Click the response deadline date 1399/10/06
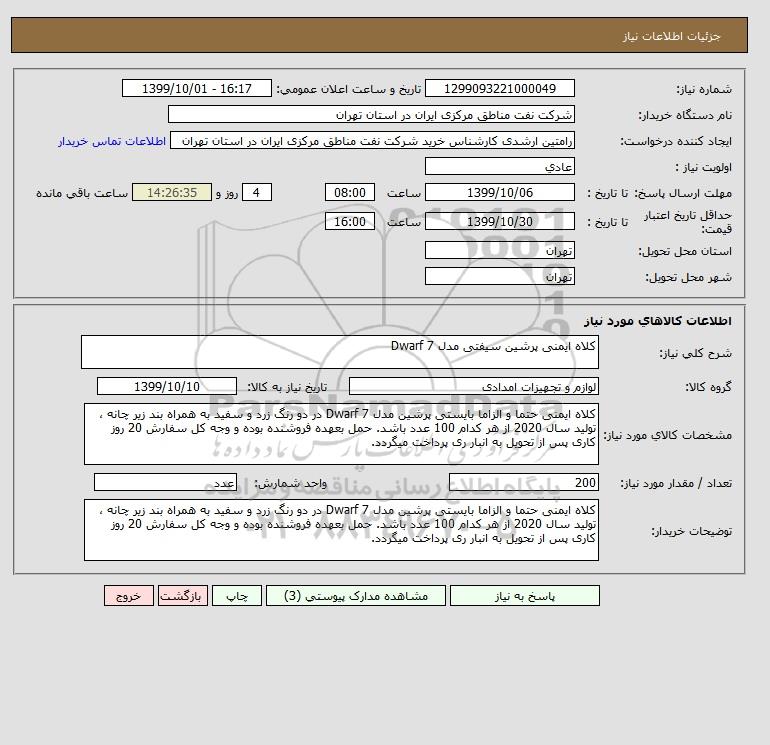770x745 pixels. 499,193
